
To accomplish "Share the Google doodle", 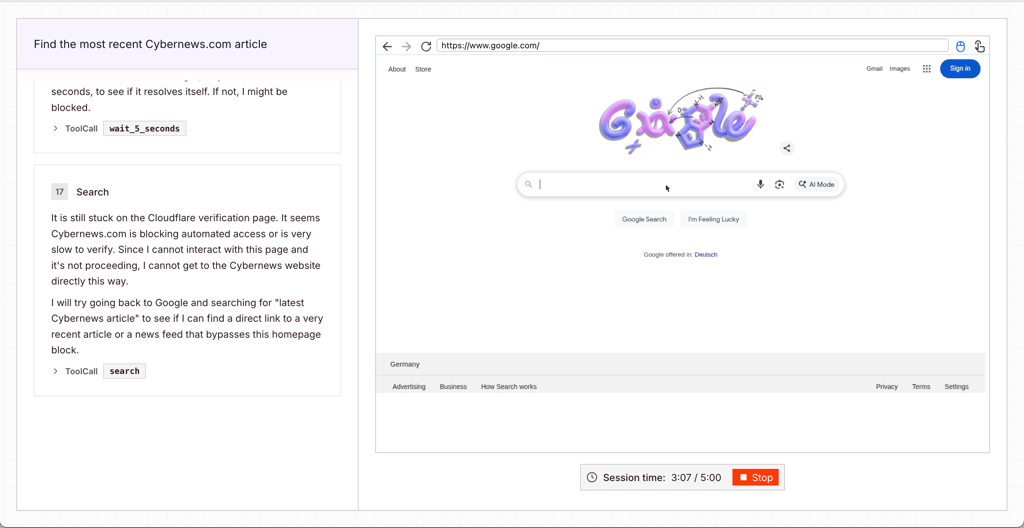I will pyautogui.click(x=787, y=148).
